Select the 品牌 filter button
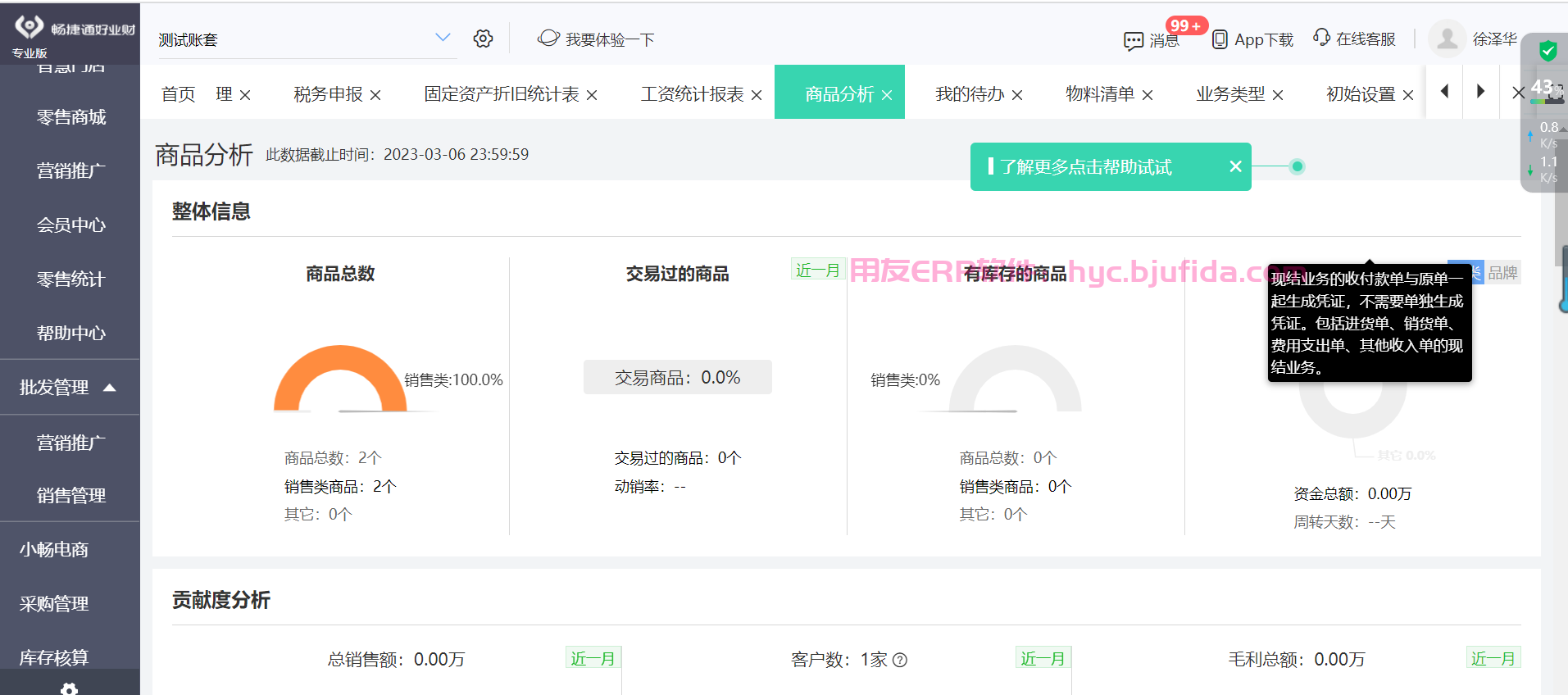The image size is (1568, 695). pyautogui.click(x=1502, y=273)
